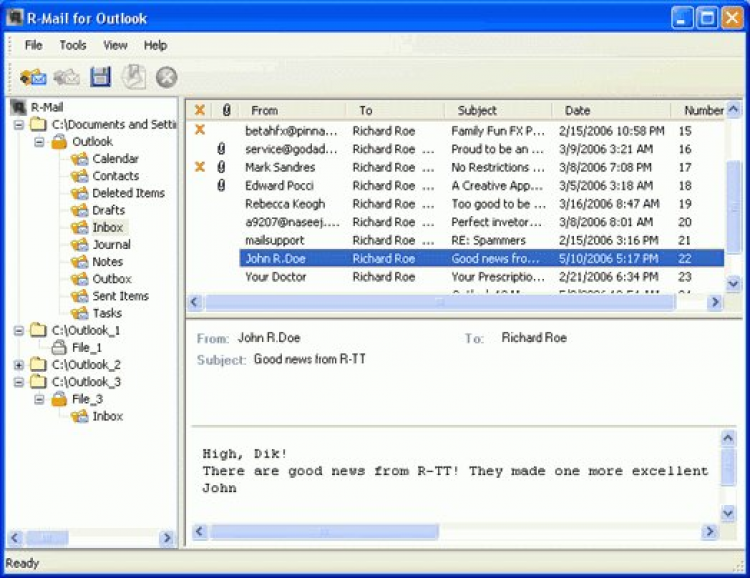Click the open Outlook file toolbar icon
Viewport: 750px width, 578px height.
click(x=33, y=77)
